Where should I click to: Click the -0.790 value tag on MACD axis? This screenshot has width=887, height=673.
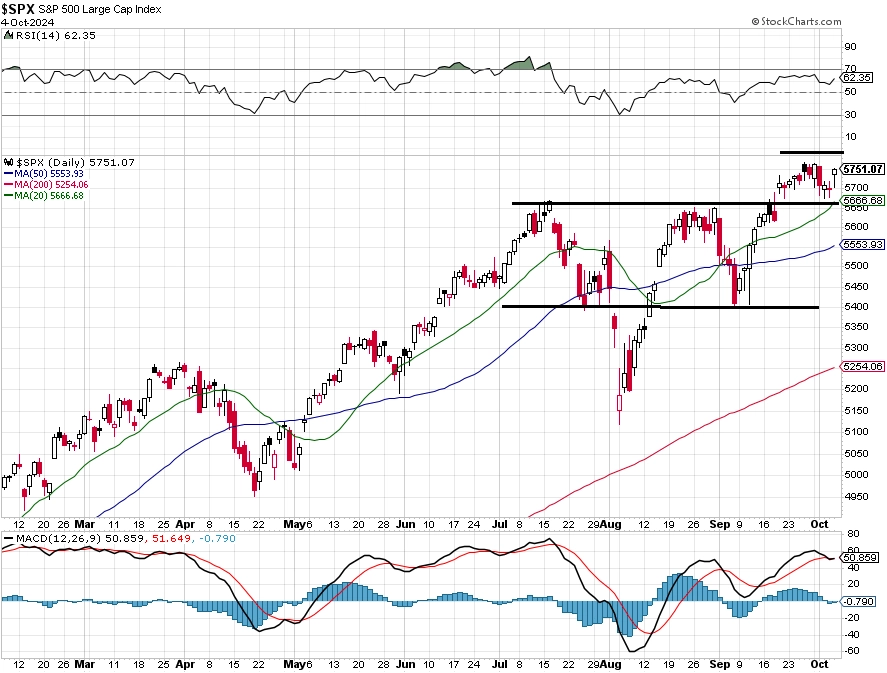point(859,602)
